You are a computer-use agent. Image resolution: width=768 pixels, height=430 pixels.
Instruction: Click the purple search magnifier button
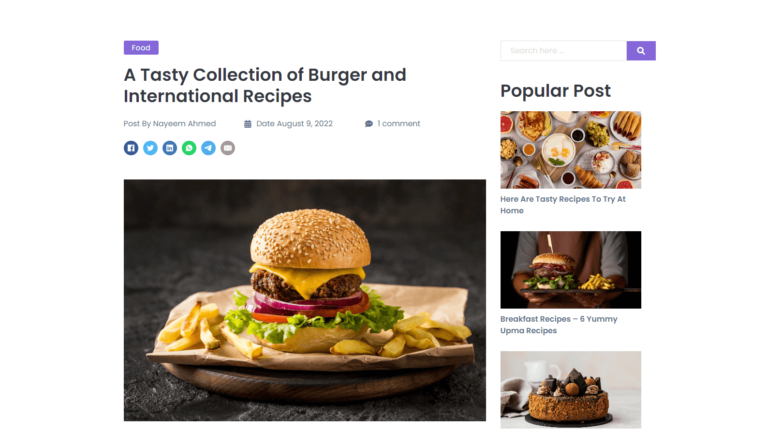tap(641, 50)
